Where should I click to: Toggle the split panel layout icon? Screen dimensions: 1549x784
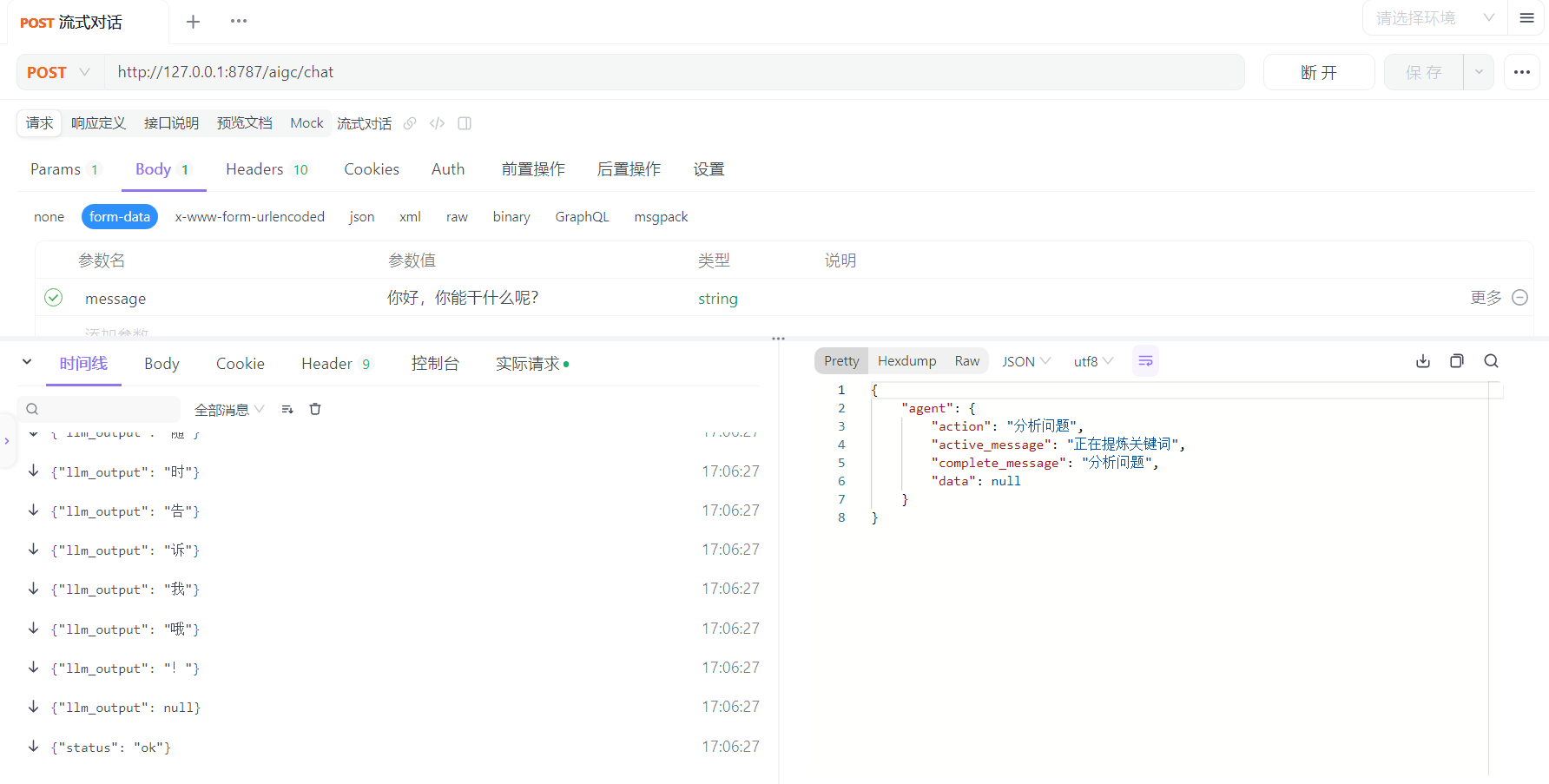(465, 123)
